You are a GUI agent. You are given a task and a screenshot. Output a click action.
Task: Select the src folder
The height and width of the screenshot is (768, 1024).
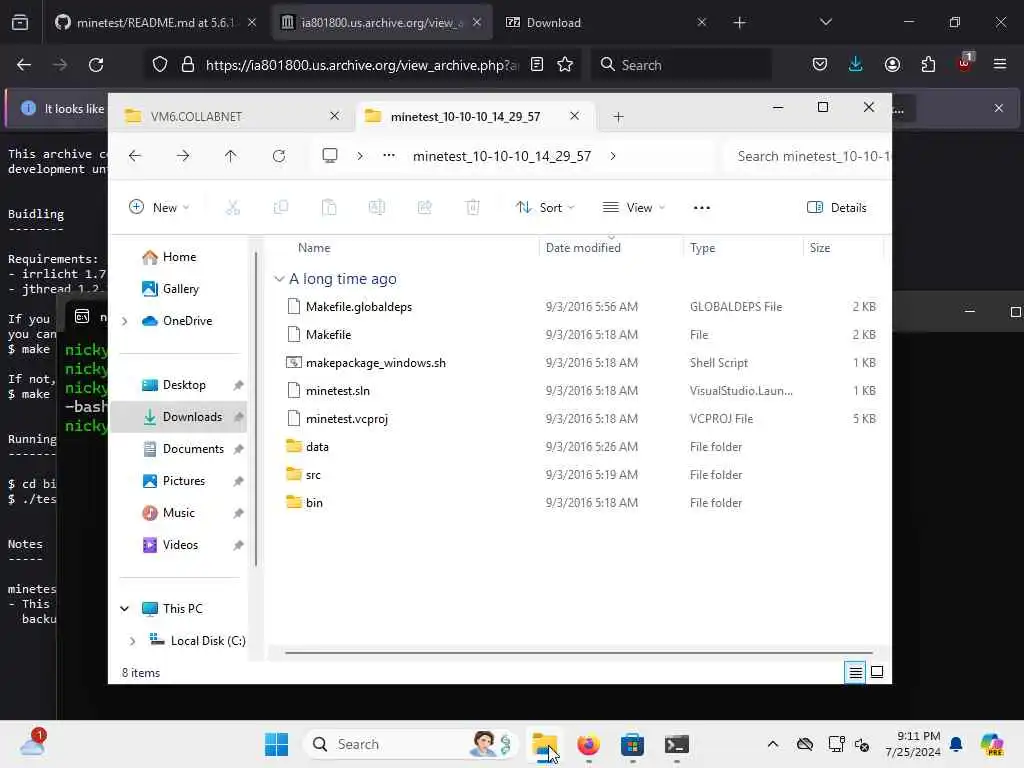tap(313, 475)
